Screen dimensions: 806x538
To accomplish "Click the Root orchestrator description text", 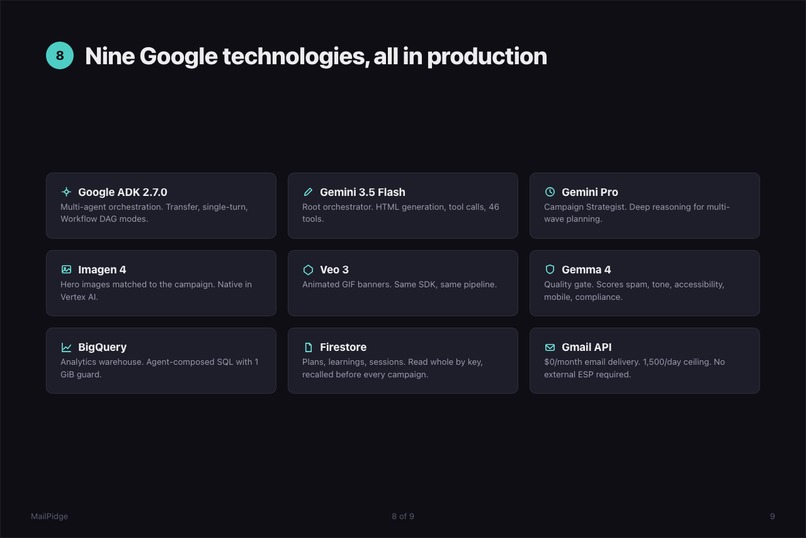I will (400, 213).
